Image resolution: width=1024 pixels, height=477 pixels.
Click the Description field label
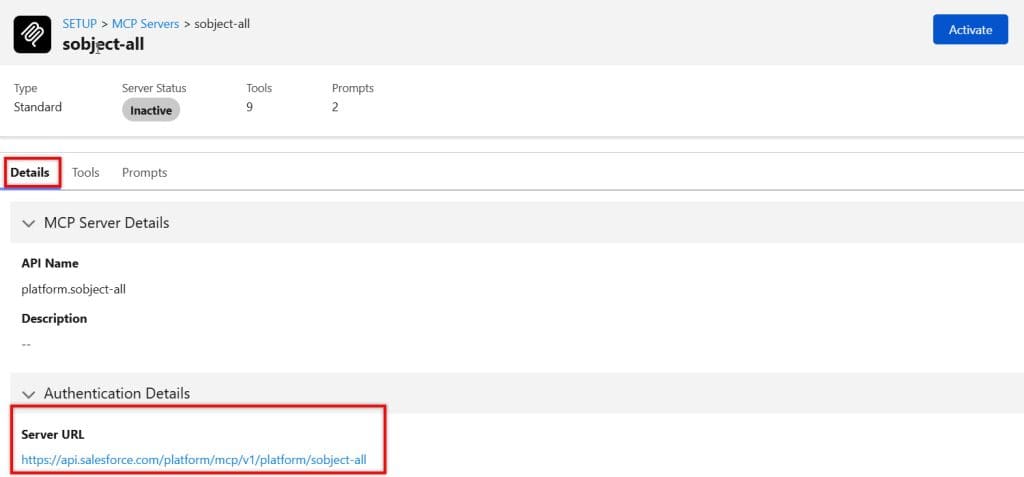(54, 319)
